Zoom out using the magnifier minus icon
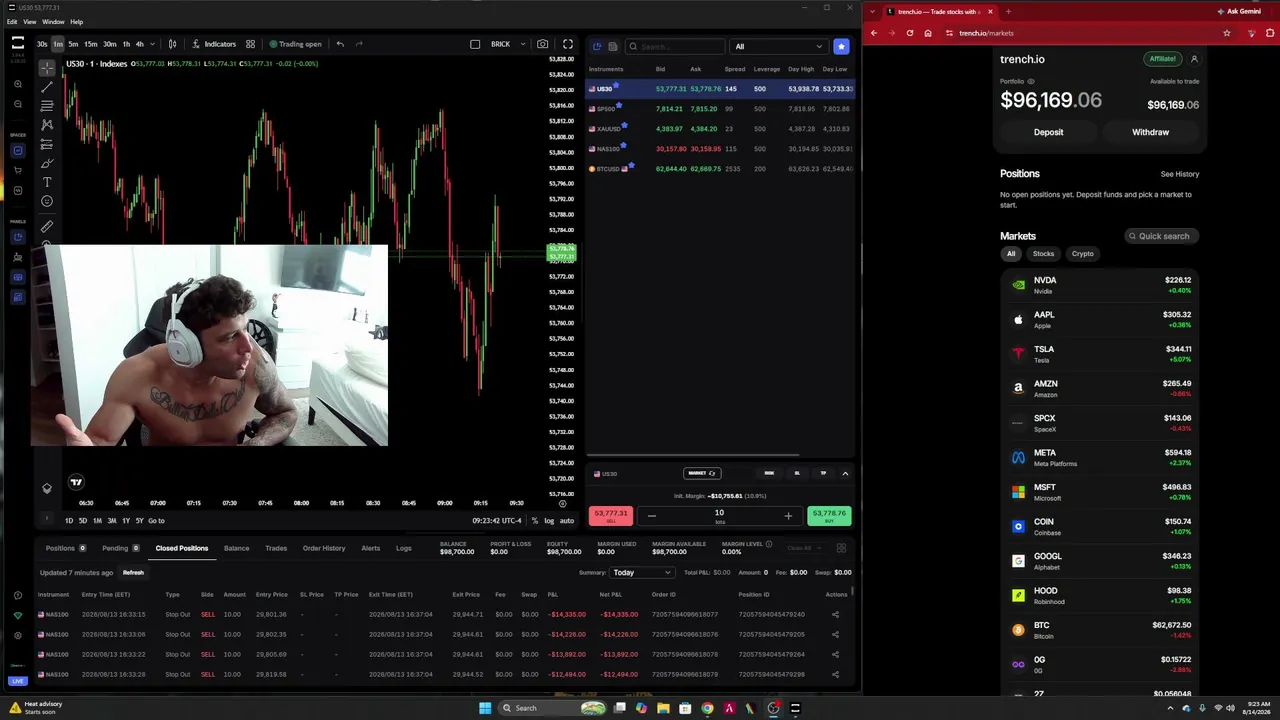This screenshot has height=720, width=1280. coord(18,104)
